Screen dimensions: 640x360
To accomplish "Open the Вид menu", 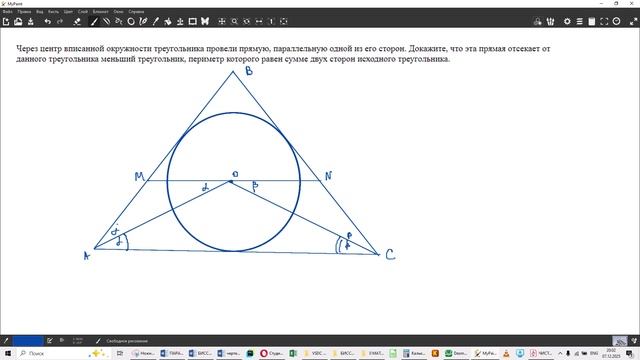I will [x=40, y=12].
